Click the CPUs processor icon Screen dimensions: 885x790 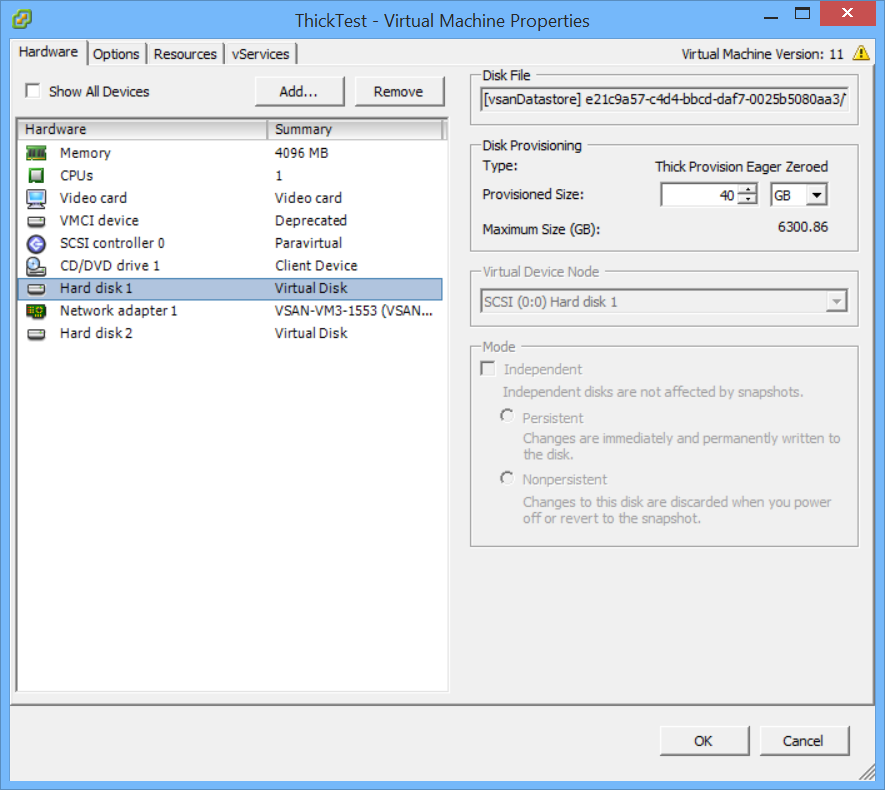pos(36,176)
